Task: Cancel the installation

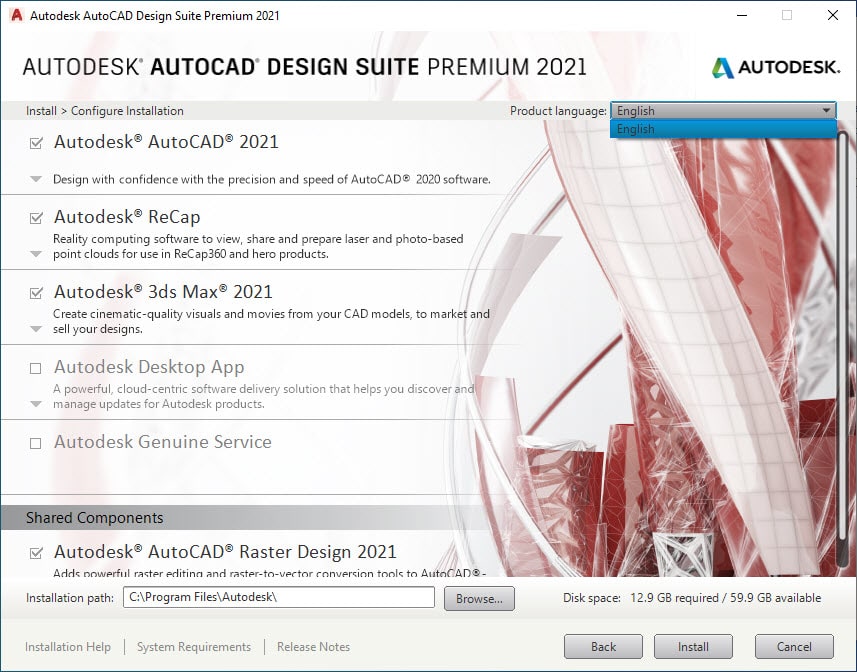Action: (x=794, y=647)
